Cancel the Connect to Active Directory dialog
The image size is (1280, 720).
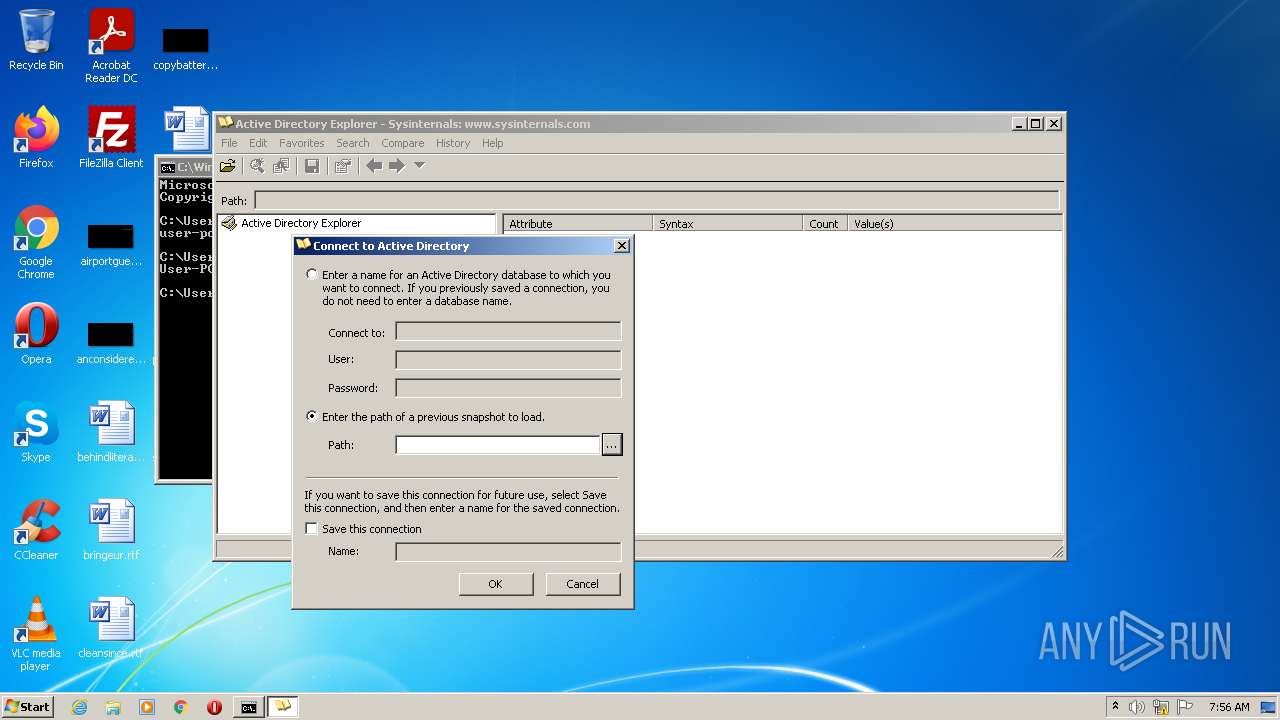coord(583,584)
